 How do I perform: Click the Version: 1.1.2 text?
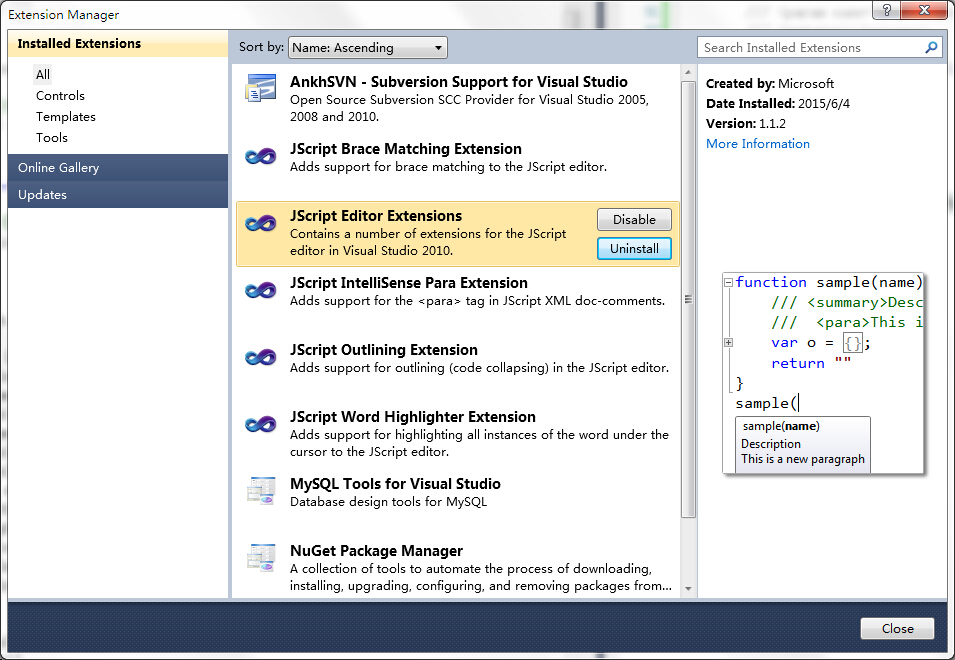tap(745, 124)
